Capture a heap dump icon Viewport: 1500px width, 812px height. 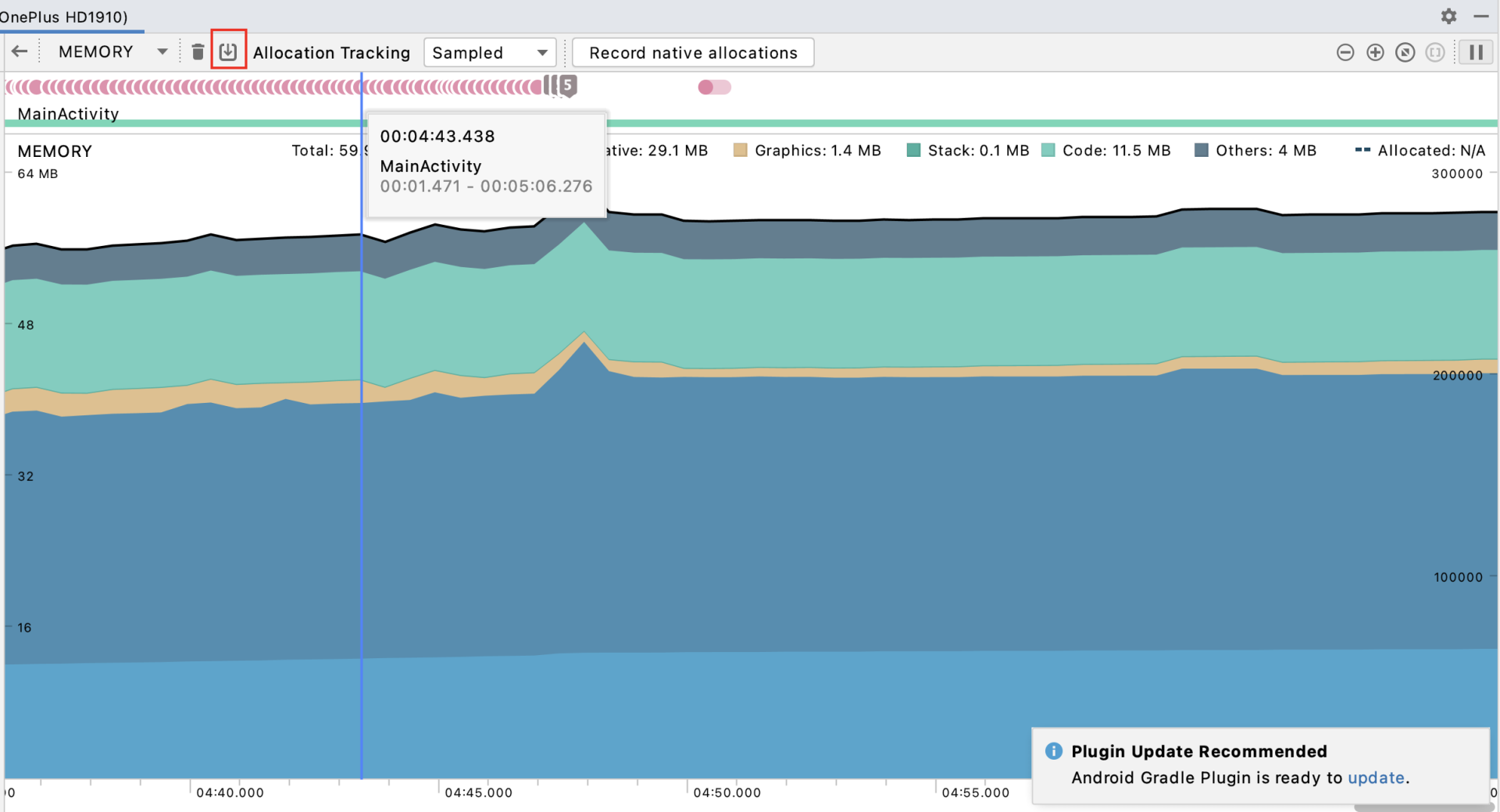tap(228, 52)
